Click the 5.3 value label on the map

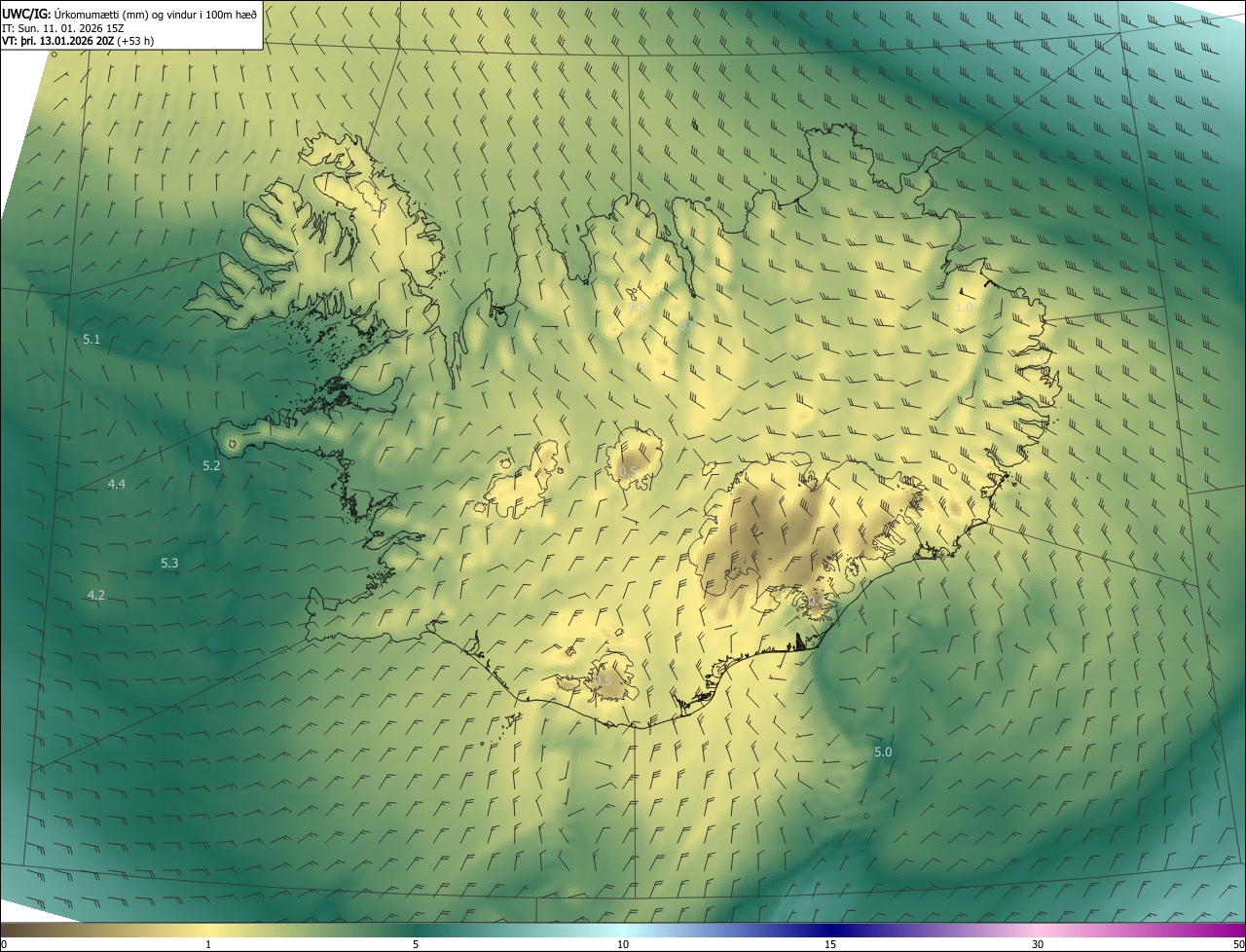[x=169, y=564]
